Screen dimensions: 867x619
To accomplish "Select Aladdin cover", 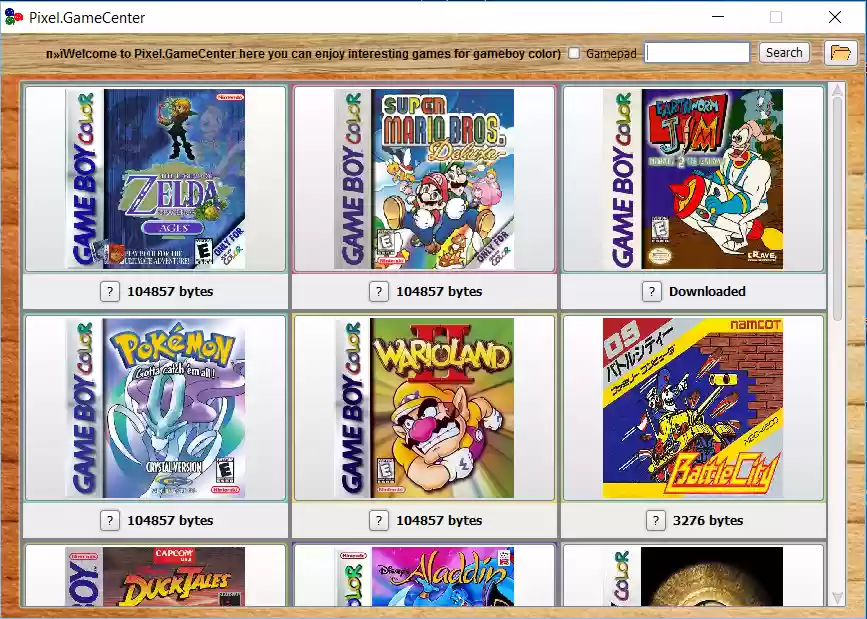I will [424, 575].
